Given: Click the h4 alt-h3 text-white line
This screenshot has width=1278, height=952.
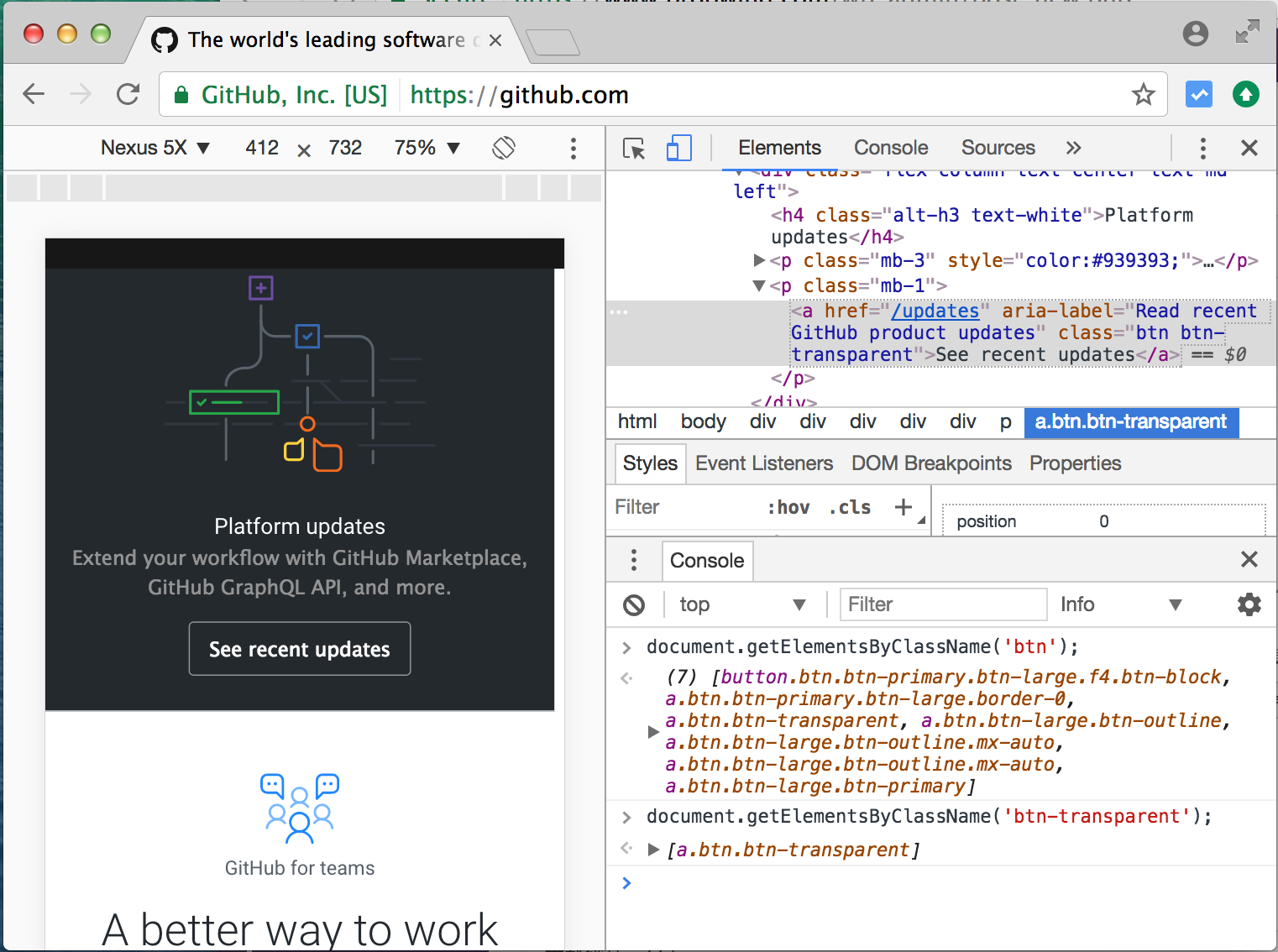Looking at the screenshot, I should 981,226.
